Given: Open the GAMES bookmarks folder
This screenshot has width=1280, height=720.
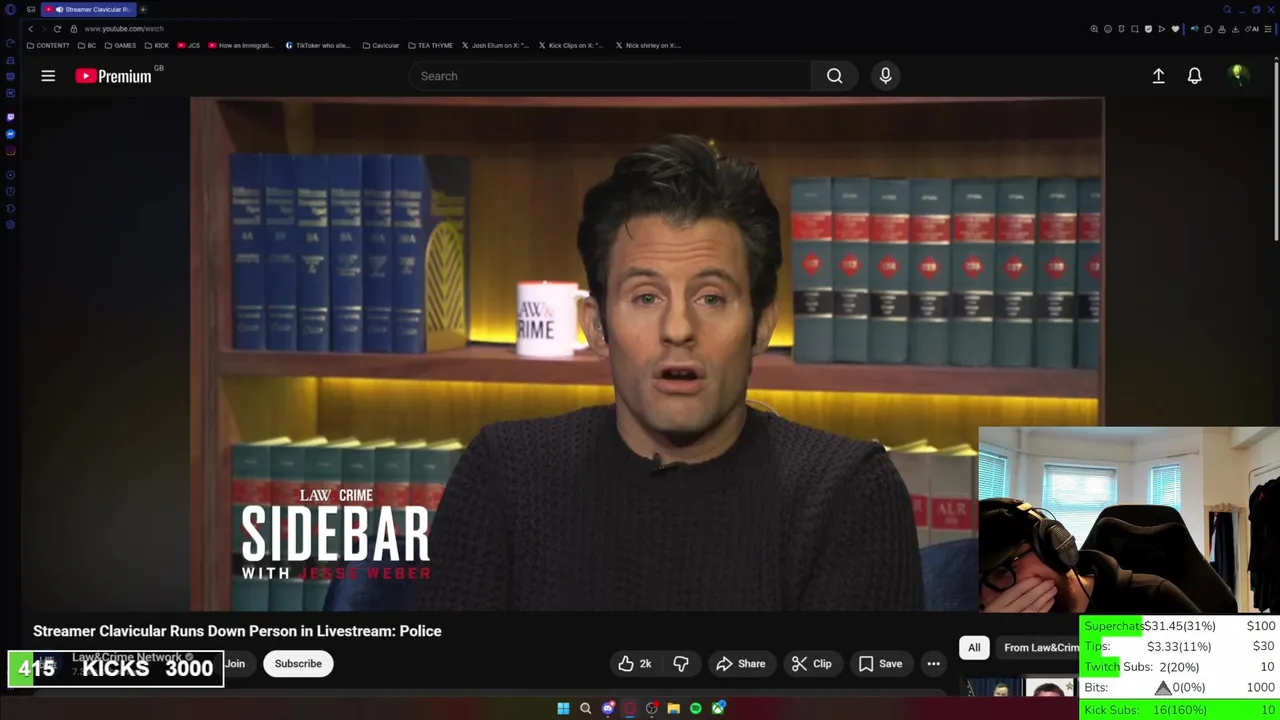Looking at the screenshot, I should pyautogui.click(x=120, y=45).
